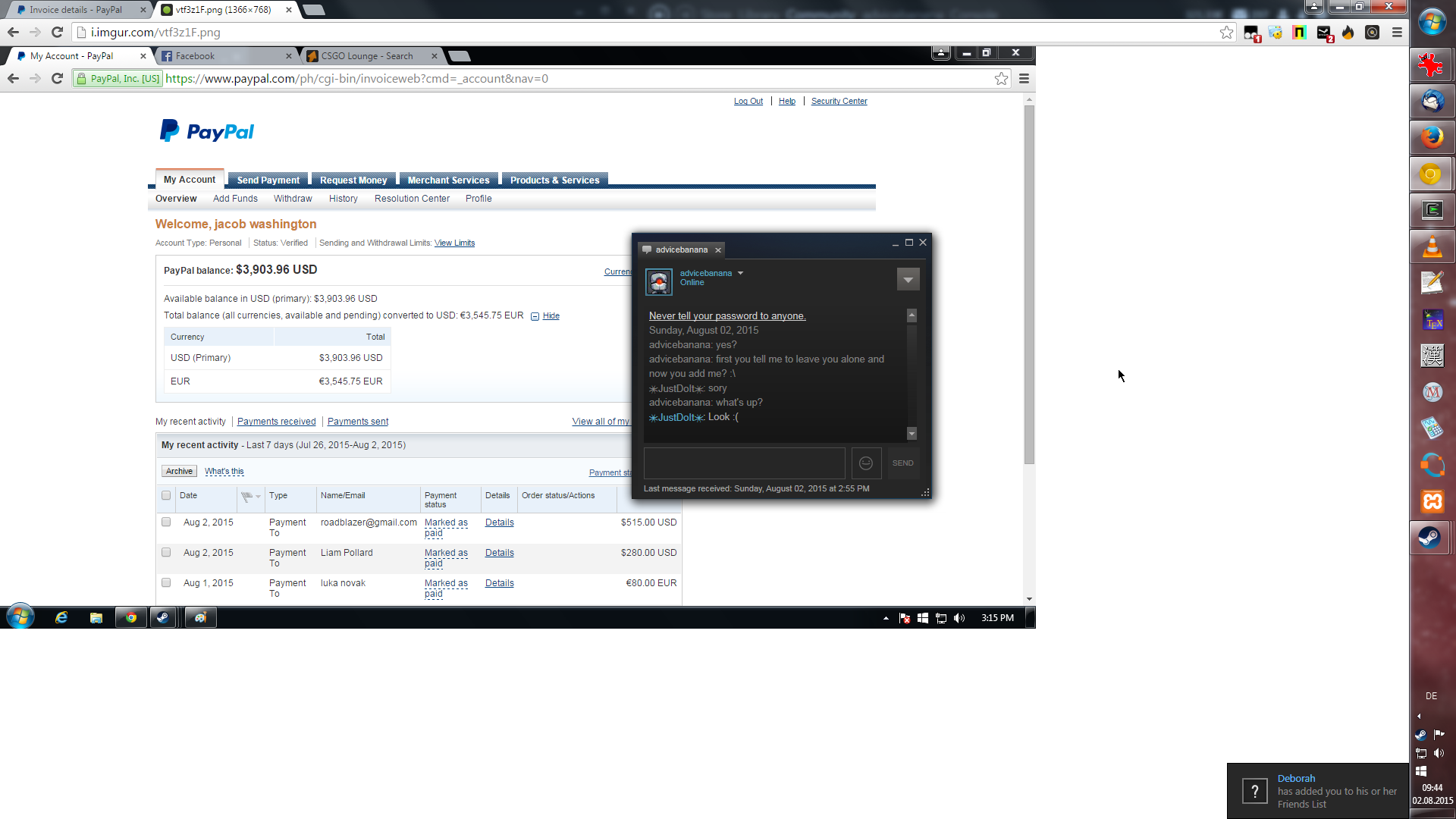Check the Liam Pollard payment row checkbox
1456x819 pixels.
tap(166, 552)
